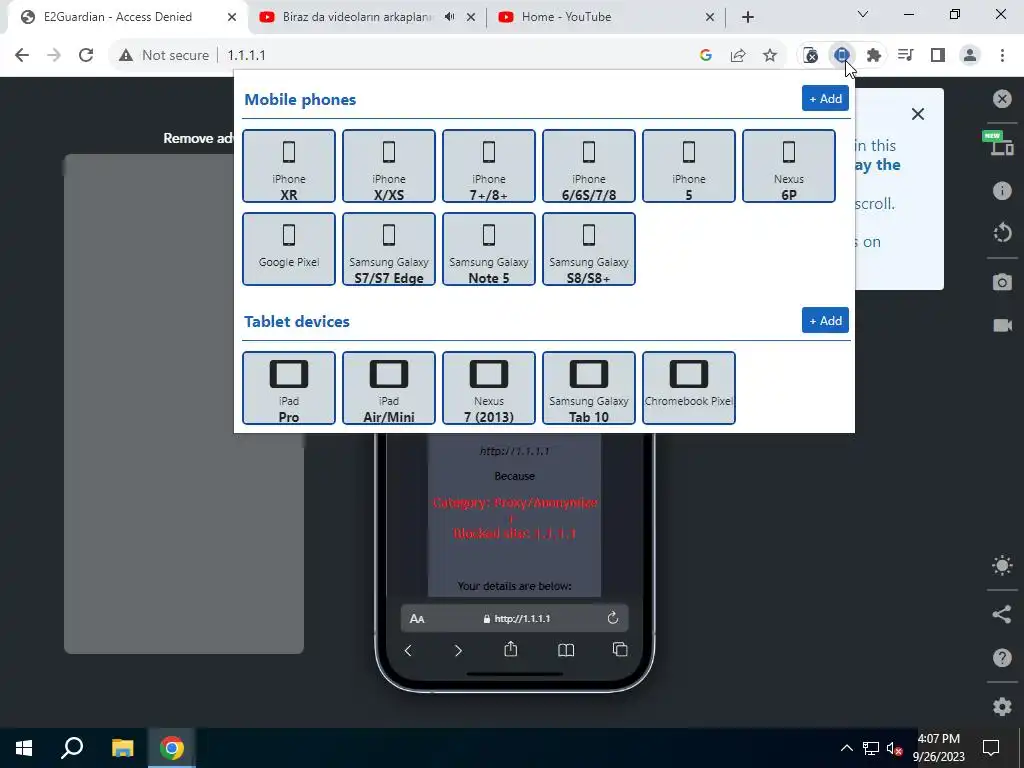1024x768 pixels.
Task: Choose Samsung Galaxy Note 5 tile
Action: click(488, 249)
